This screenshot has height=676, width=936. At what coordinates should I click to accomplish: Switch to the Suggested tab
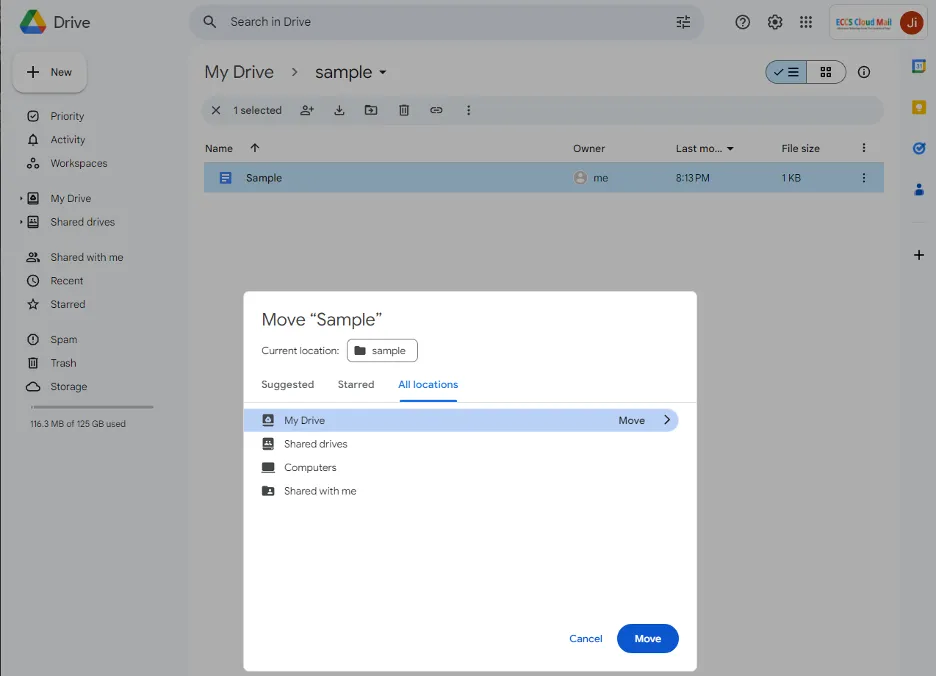pyautogui.click(x=287, y=385)
